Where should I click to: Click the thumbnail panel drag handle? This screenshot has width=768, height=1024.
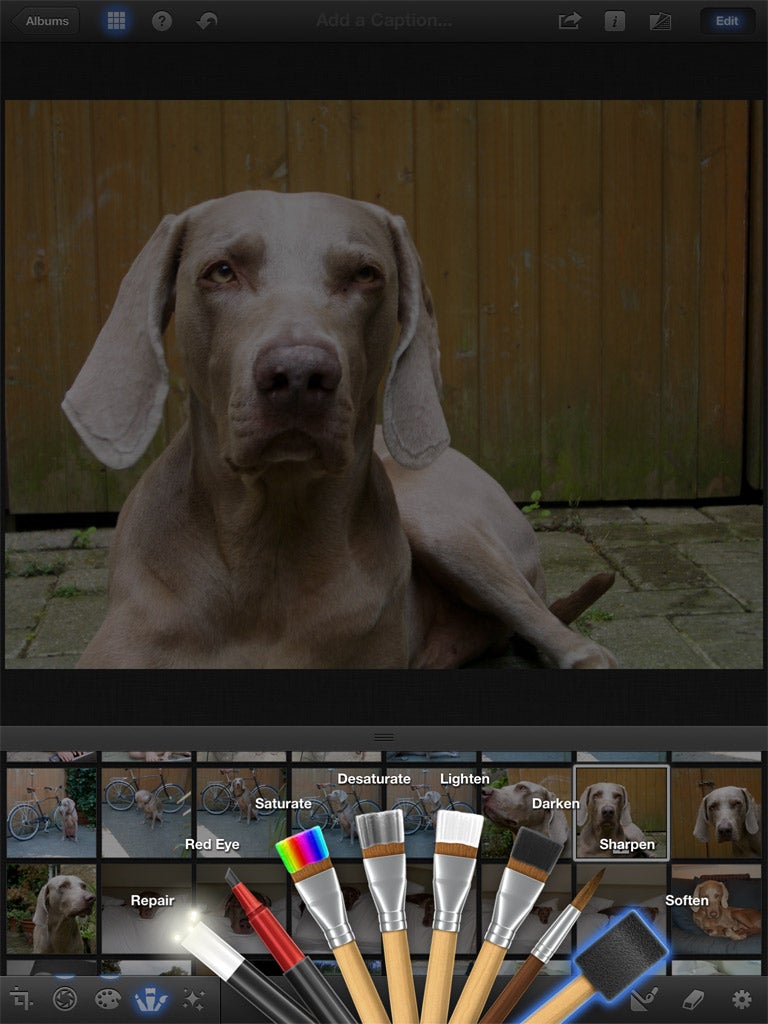click(384, 737)
